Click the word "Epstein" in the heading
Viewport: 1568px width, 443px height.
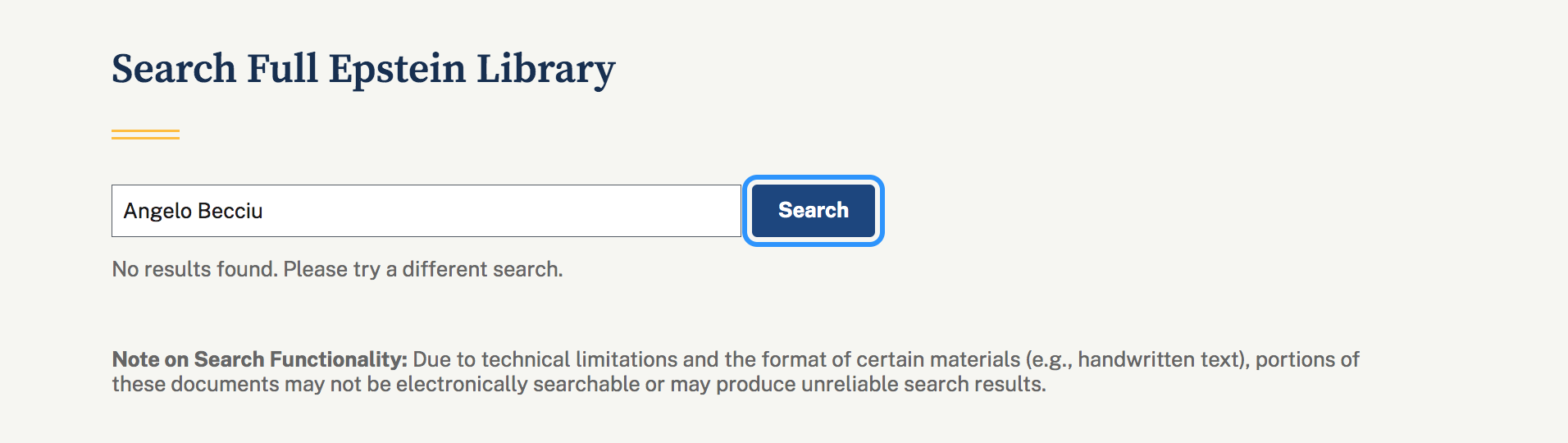coord(397,69)
